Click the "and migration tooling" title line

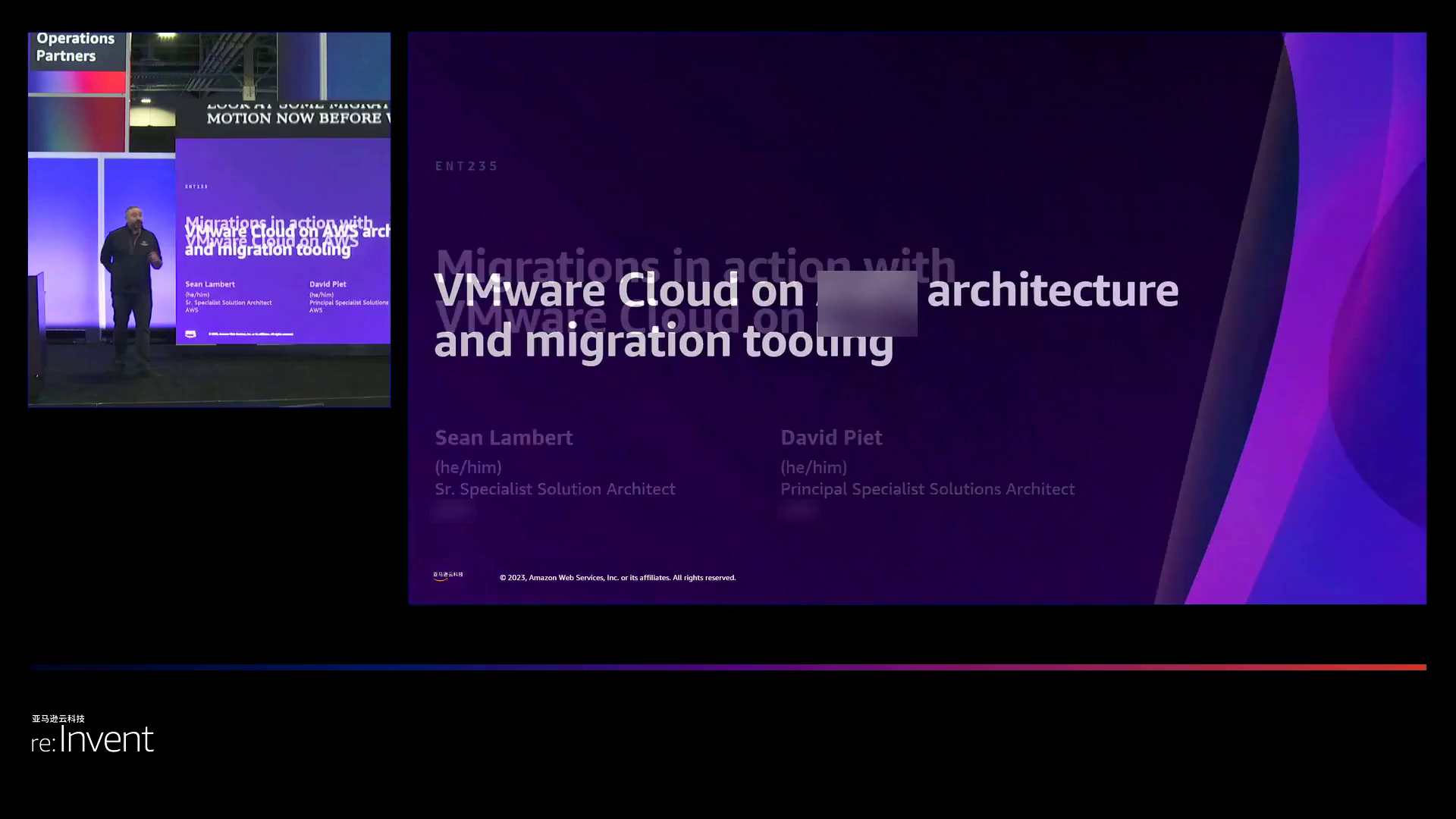[663, 341]
